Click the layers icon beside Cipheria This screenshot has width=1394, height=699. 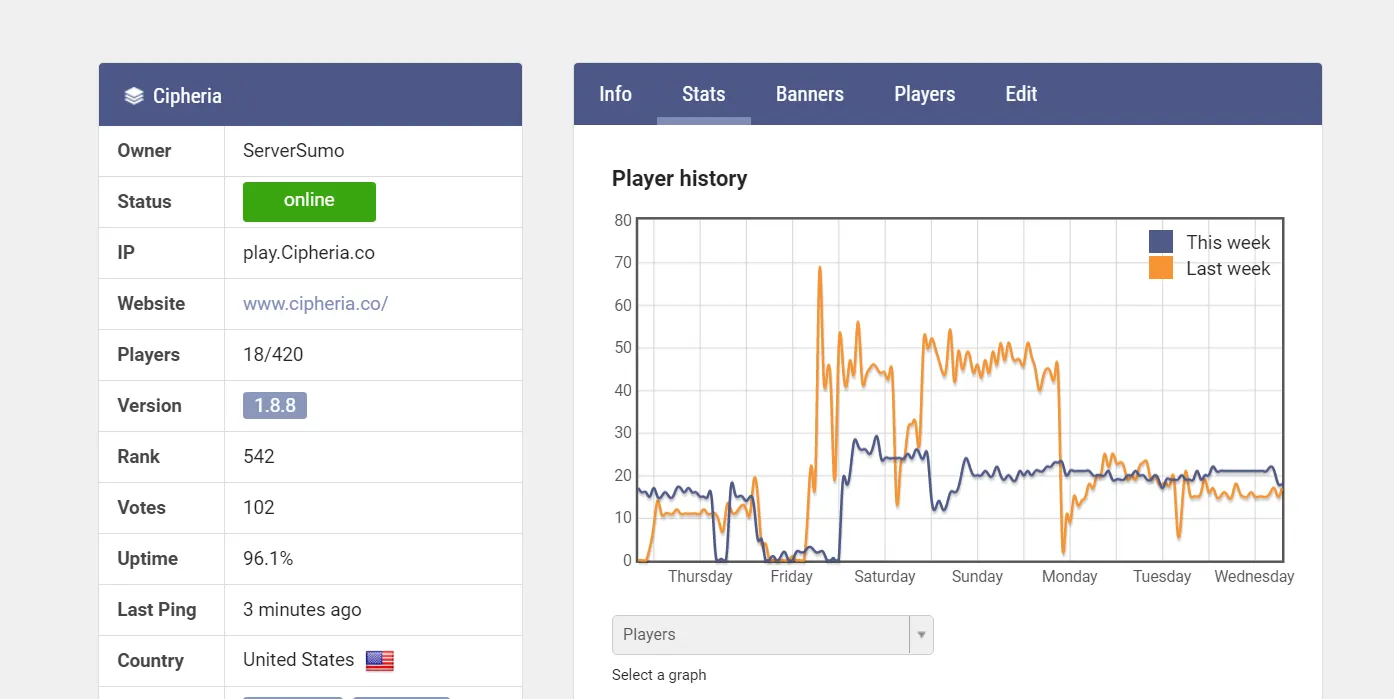tap(134, 96)
